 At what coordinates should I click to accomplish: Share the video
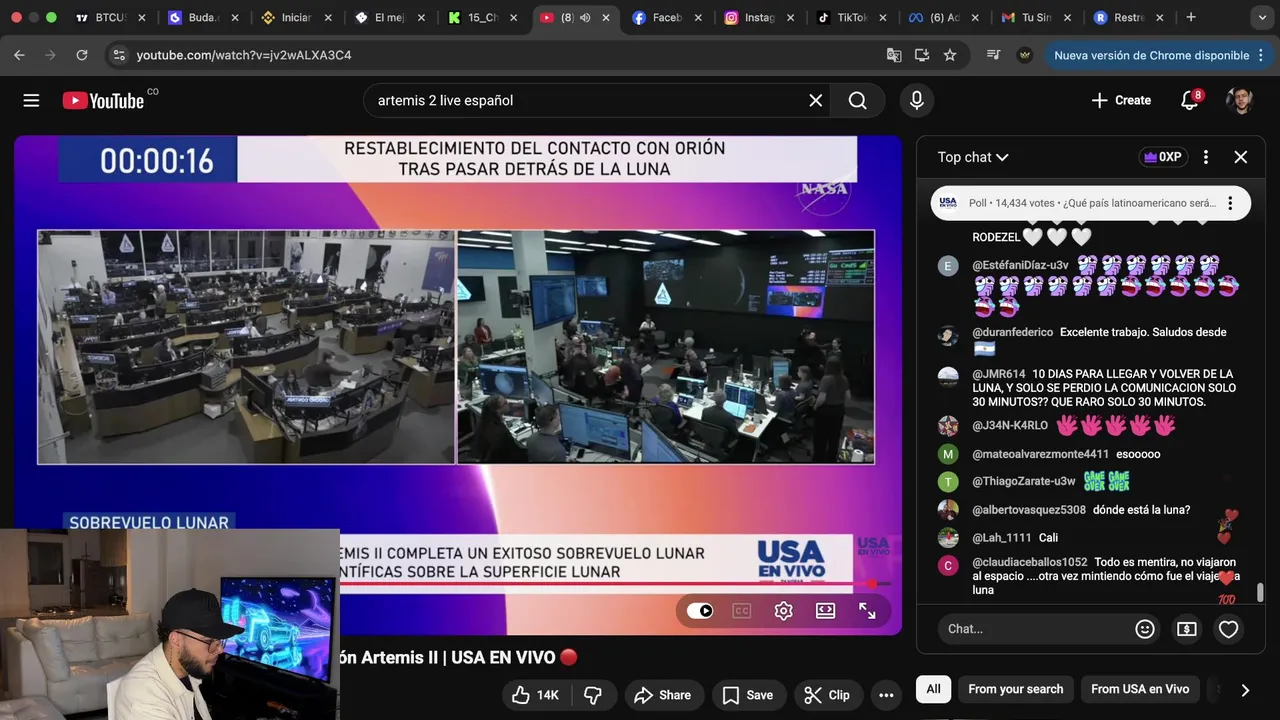(x=663, y=695)
